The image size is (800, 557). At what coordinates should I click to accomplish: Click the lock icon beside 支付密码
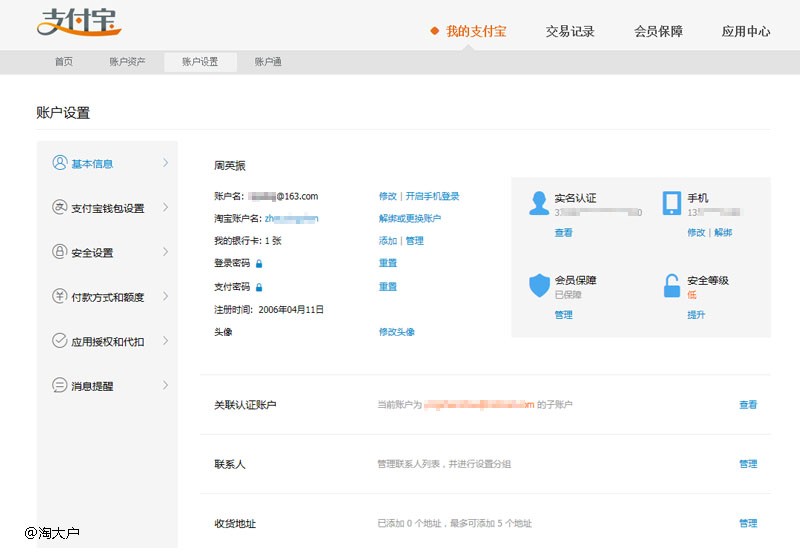click(x=259, y=287)
